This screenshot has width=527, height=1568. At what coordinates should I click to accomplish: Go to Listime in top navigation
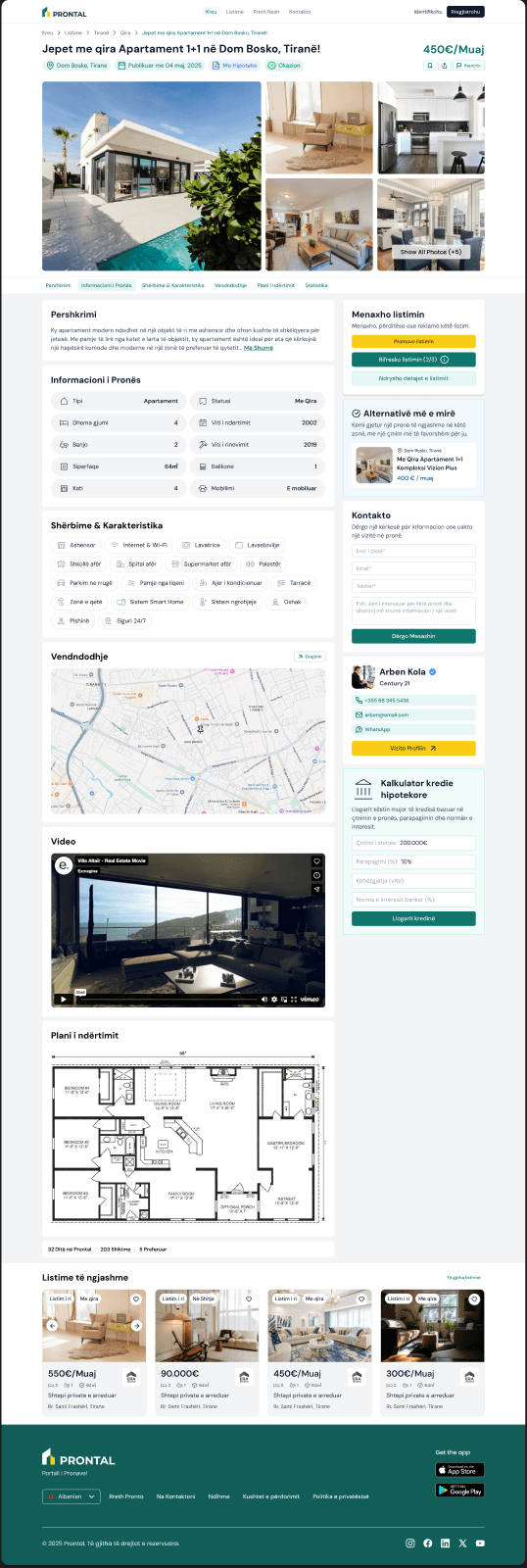235,12
